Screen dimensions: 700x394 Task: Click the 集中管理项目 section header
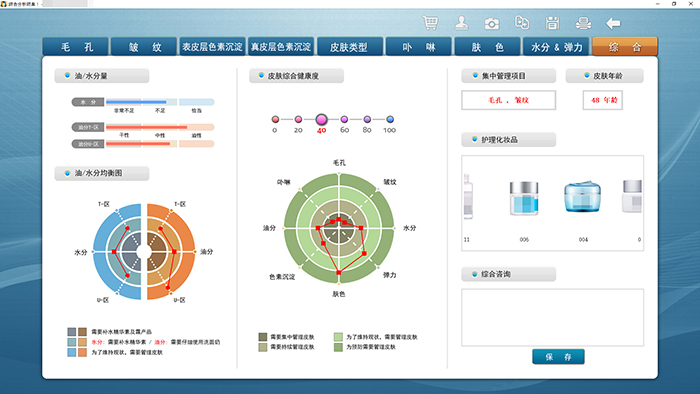pos(508,76)
